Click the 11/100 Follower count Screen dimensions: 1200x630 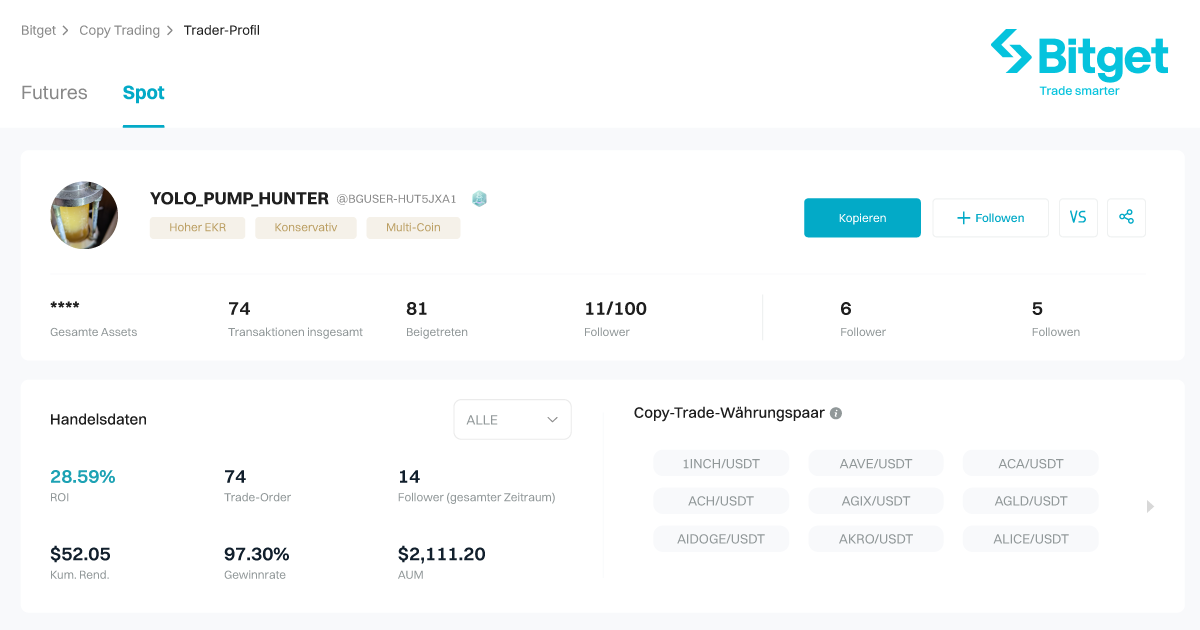tap(615, 309)
